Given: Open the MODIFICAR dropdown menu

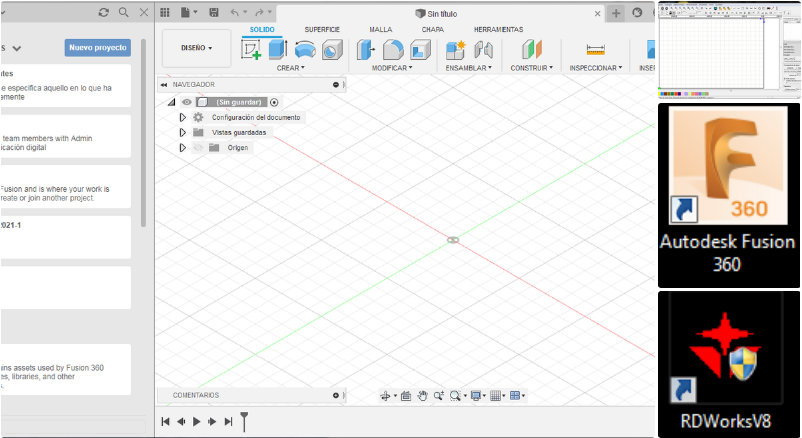Looking at the screenshot, I should pos(392,68).
